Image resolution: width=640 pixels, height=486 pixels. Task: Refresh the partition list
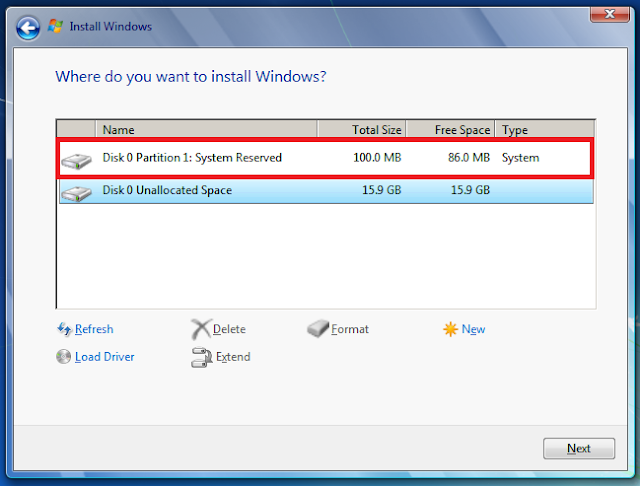[94, 329]
